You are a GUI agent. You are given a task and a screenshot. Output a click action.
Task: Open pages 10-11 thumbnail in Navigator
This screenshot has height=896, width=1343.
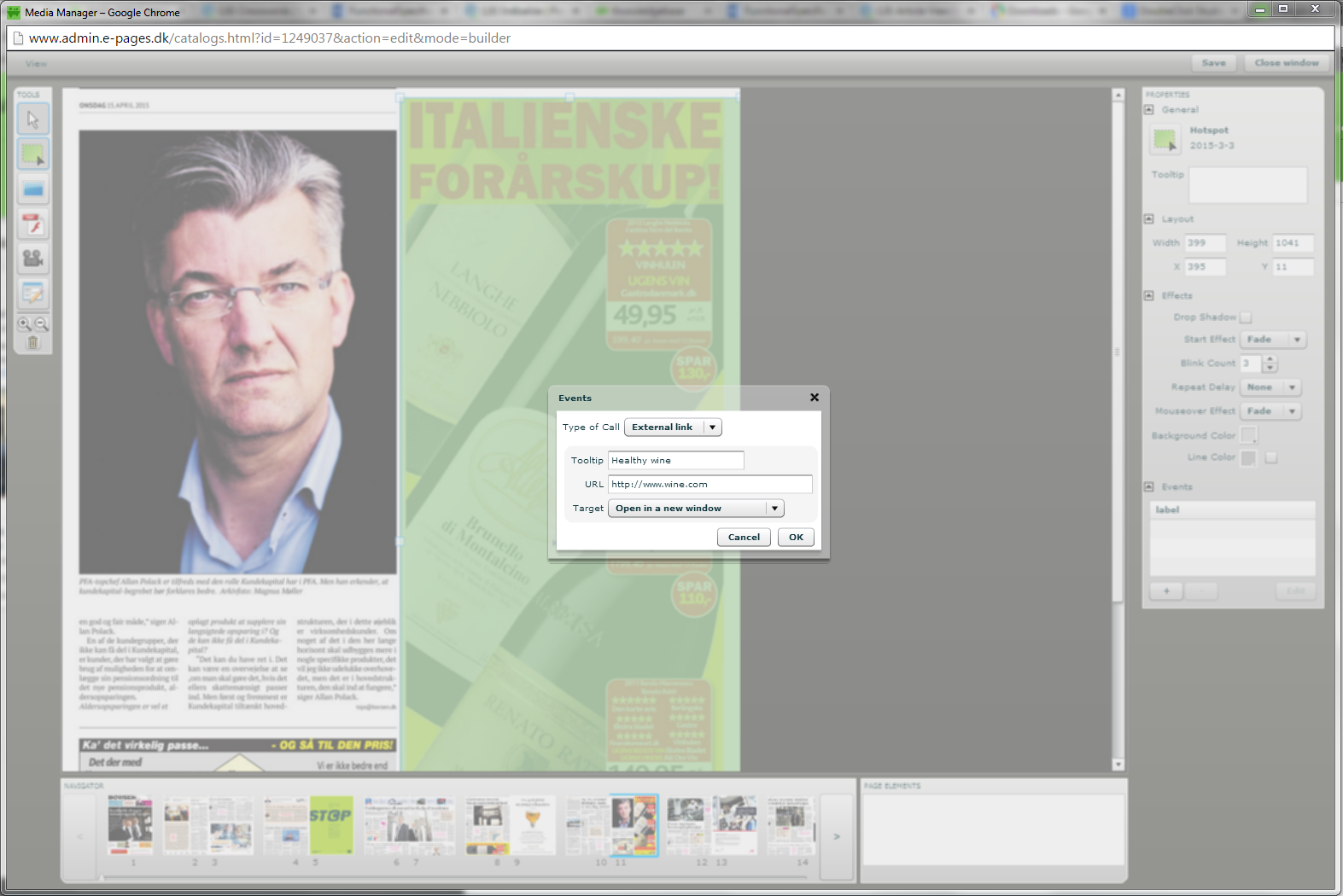[611, 825]
